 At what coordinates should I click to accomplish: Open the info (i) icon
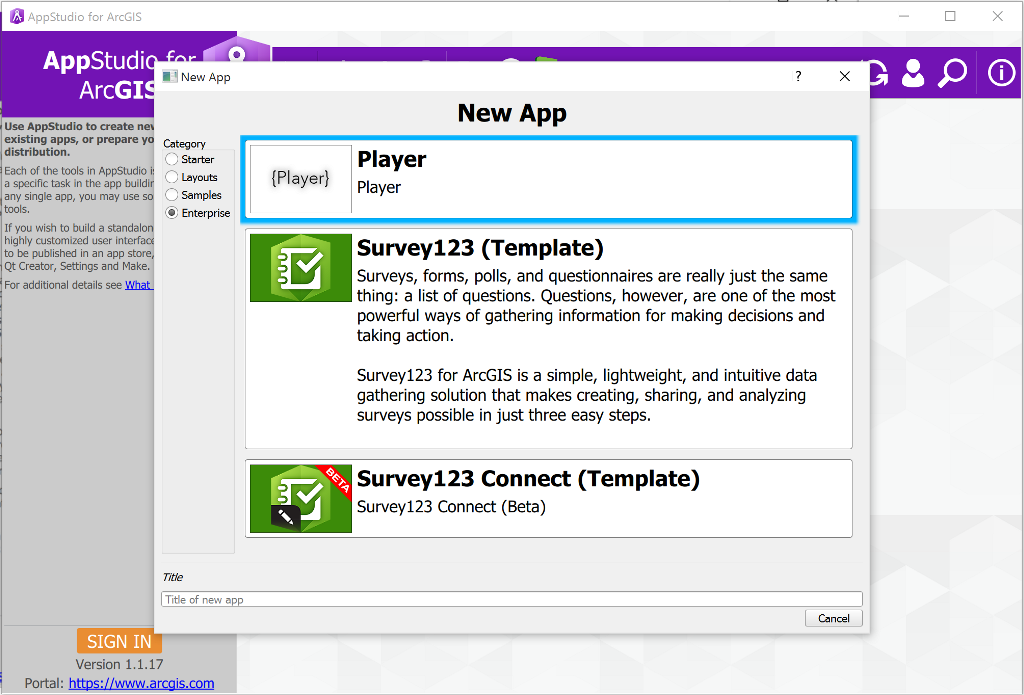[1001, 73]
